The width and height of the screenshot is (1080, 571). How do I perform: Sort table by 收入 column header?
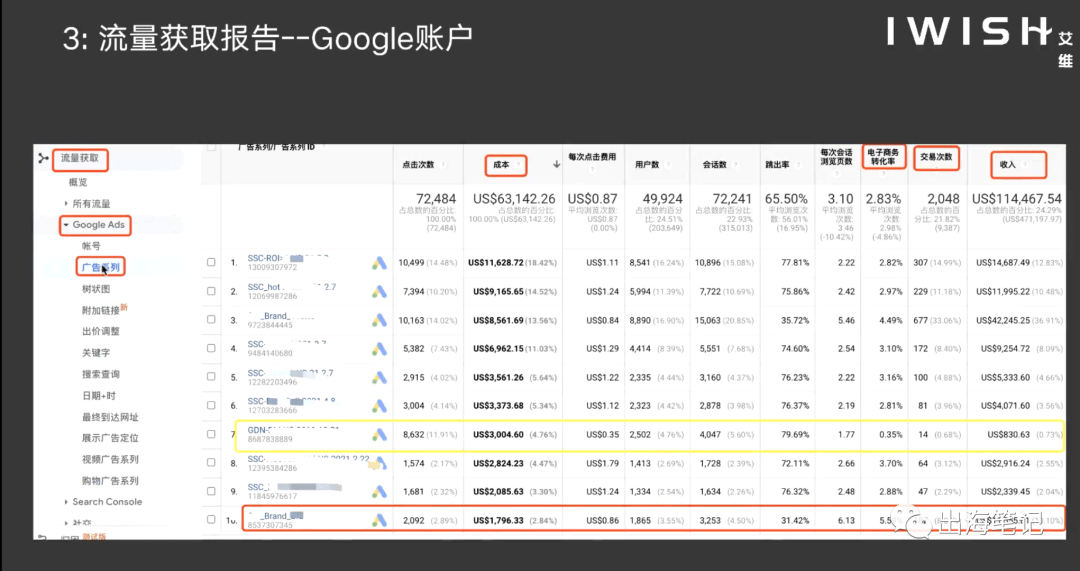pyautogui.click(x=1008, y=165)
